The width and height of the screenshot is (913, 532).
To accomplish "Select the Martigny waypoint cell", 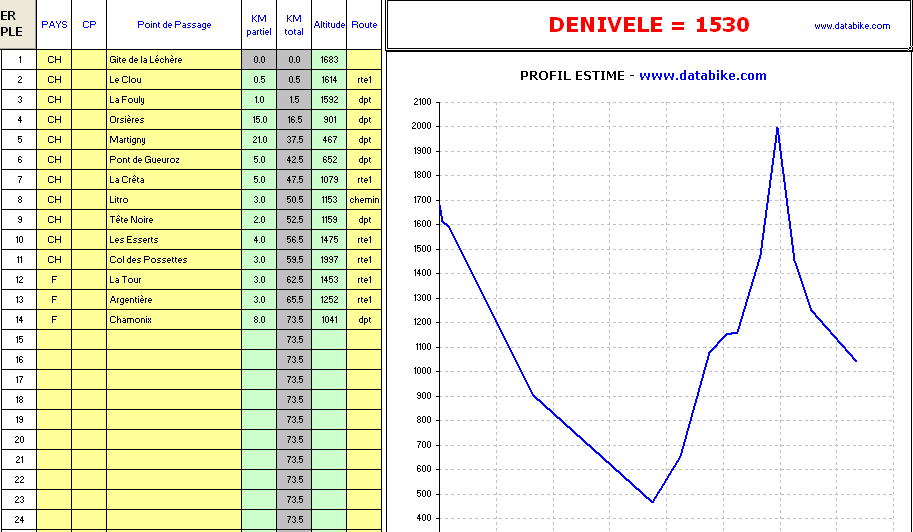I will point(173,140).
